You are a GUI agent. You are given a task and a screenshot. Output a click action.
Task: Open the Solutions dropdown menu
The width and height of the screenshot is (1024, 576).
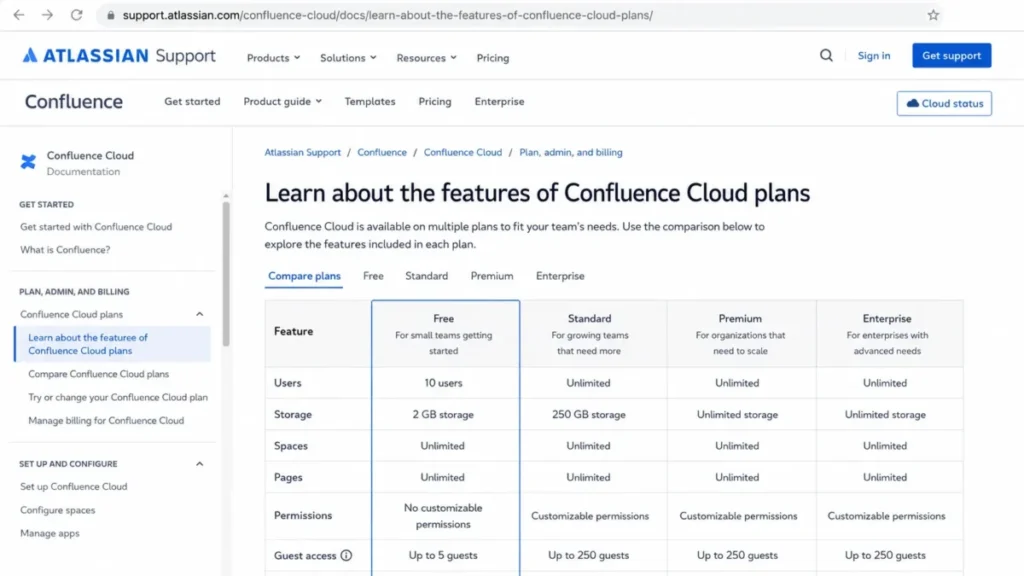tap(348, 57)
